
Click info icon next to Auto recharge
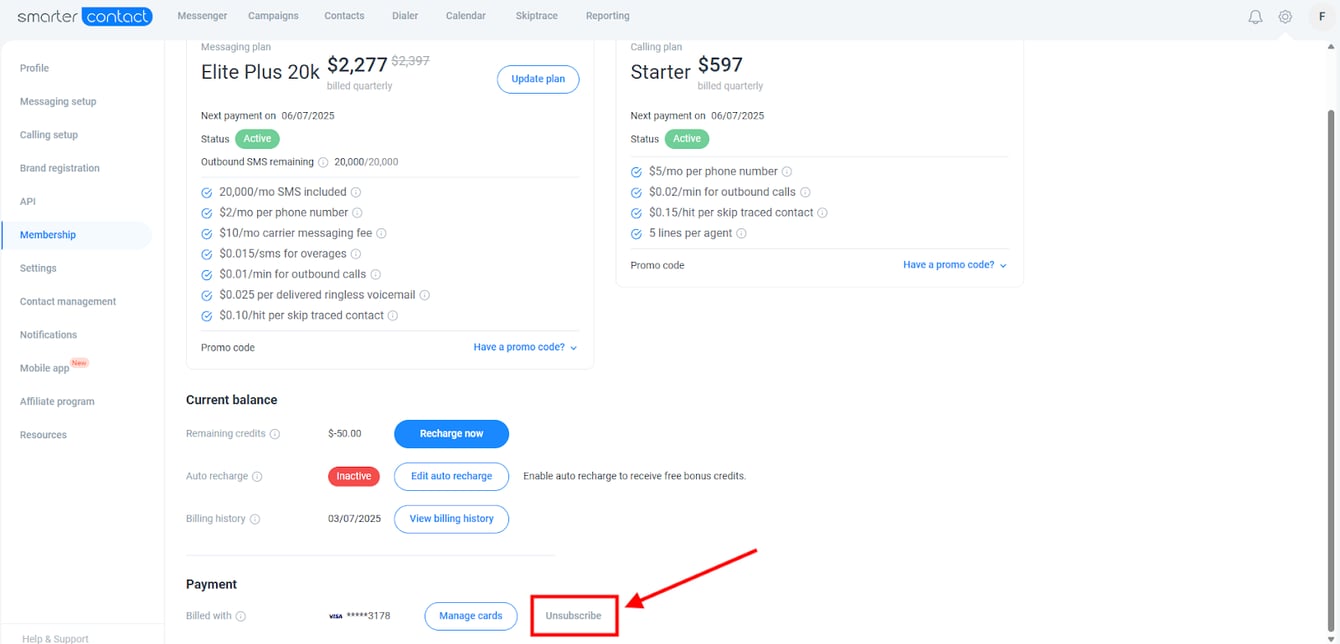257,477
